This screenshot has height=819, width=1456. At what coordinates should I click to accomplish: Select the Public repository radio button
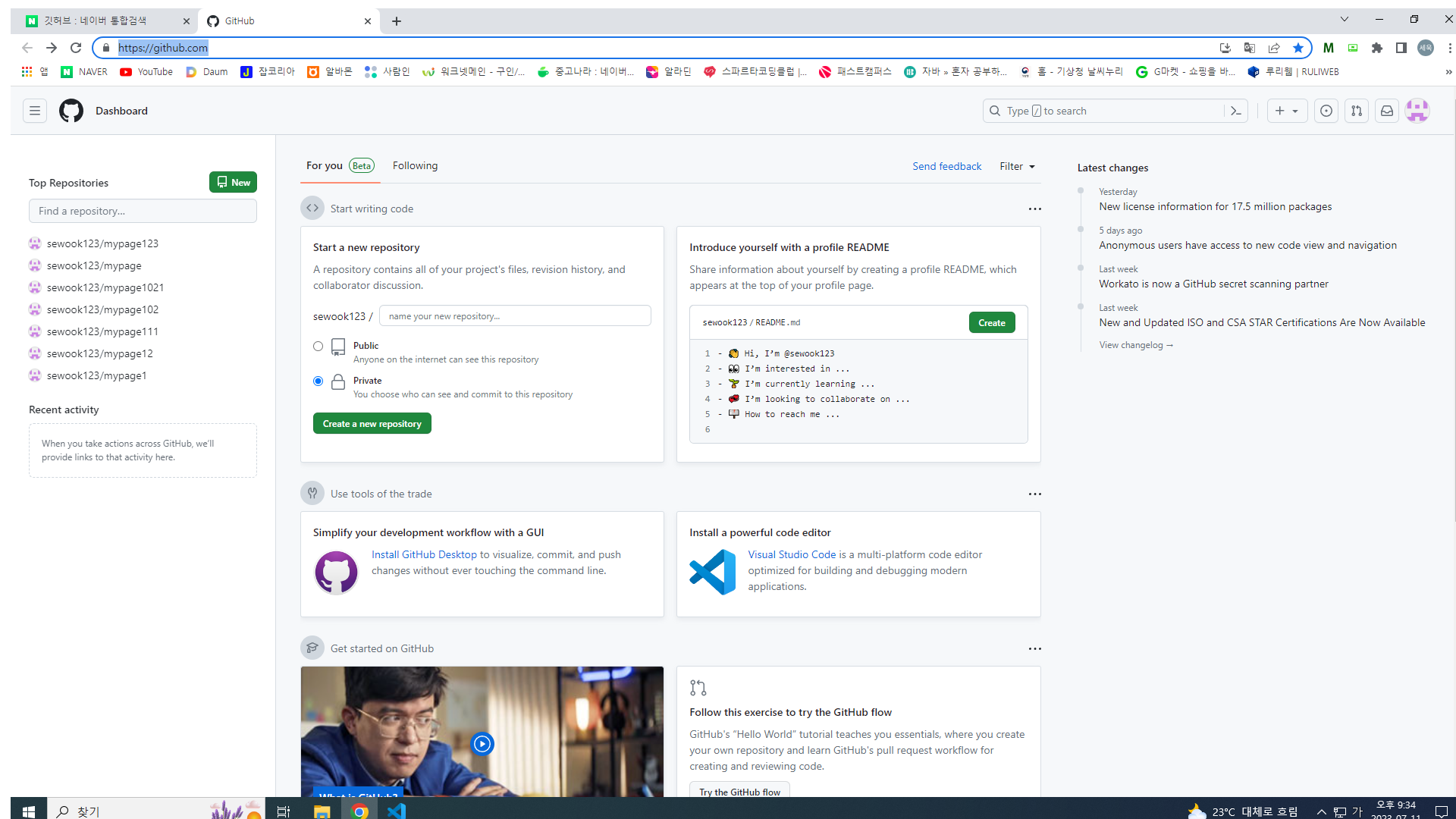(318, 347)
